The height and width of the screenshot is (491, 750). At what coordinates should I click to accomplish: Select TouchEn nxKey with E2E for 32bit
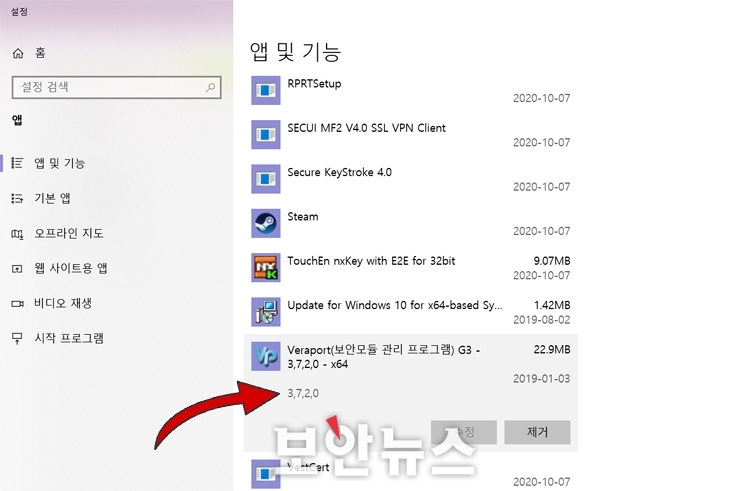pyautogui.click(x=371, y=261)
